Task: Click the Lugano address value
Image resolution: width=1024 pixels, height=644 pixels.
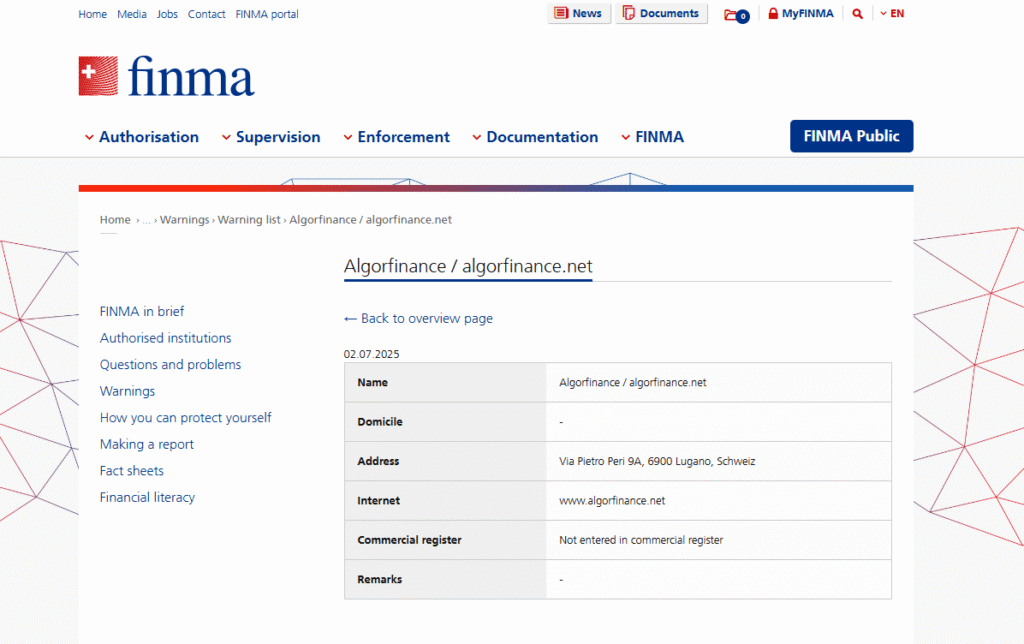Action: (x=657, y=461)
